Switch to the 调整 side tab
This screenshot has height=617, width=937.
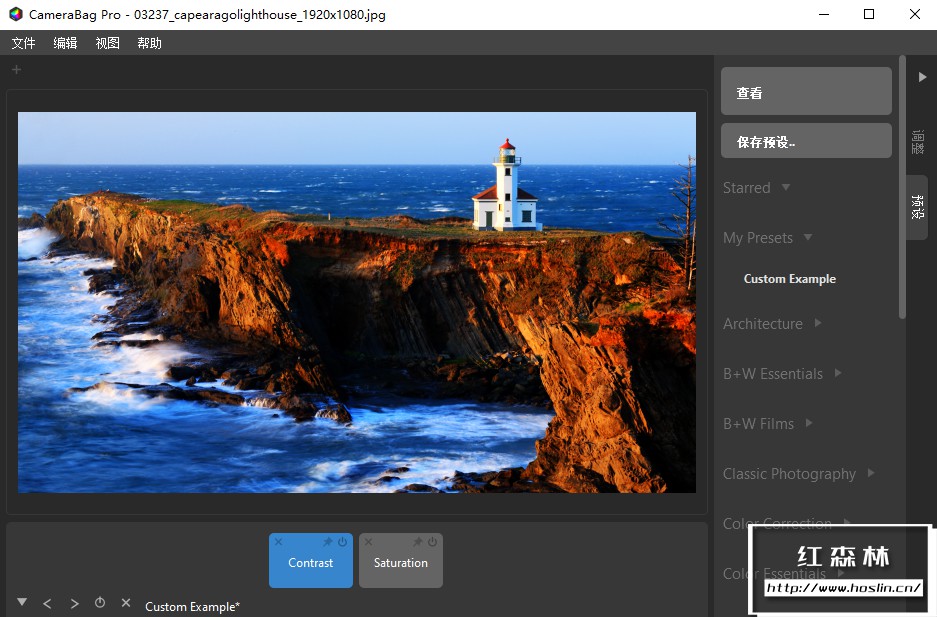[917, 143]
